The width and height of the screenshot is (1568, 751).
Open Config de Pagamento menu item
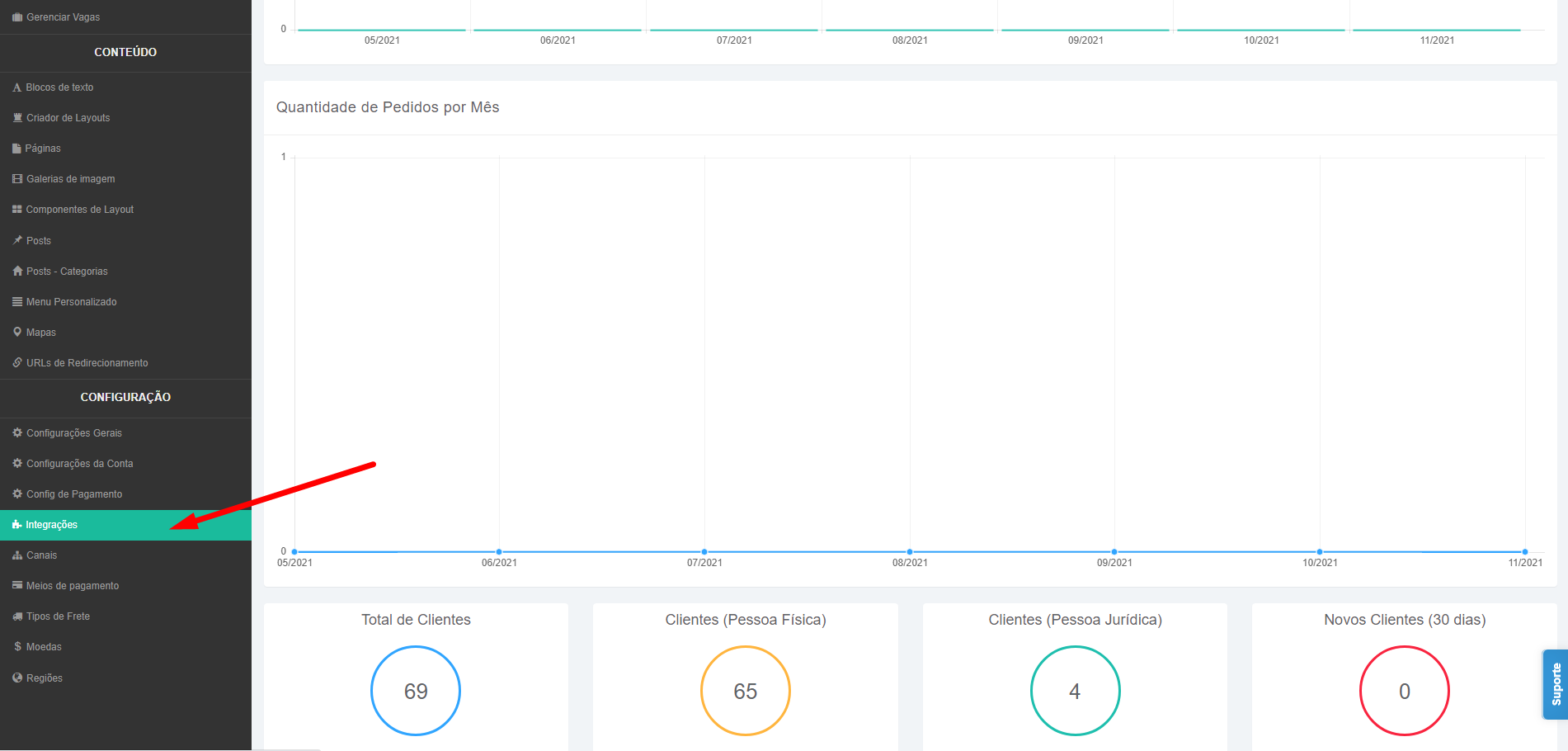(x=125, y=494)
